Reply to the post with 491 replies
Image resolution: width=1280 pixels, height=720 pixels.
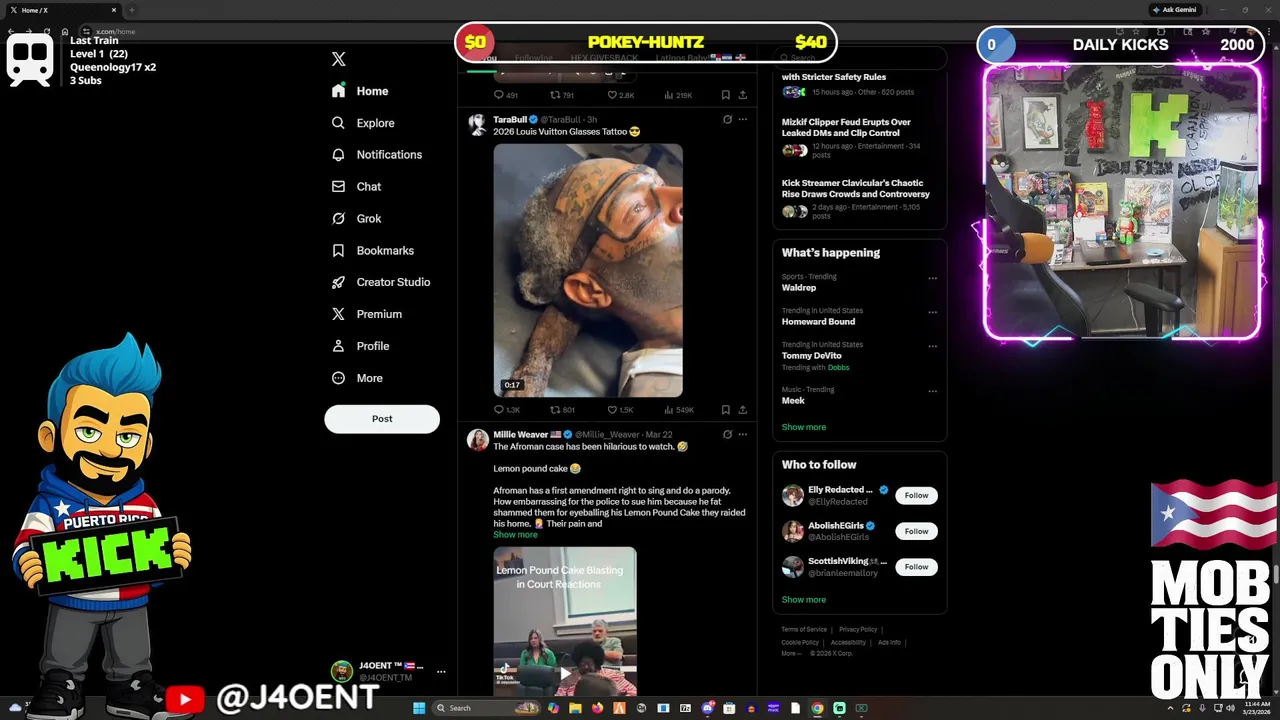coord(506,95)
